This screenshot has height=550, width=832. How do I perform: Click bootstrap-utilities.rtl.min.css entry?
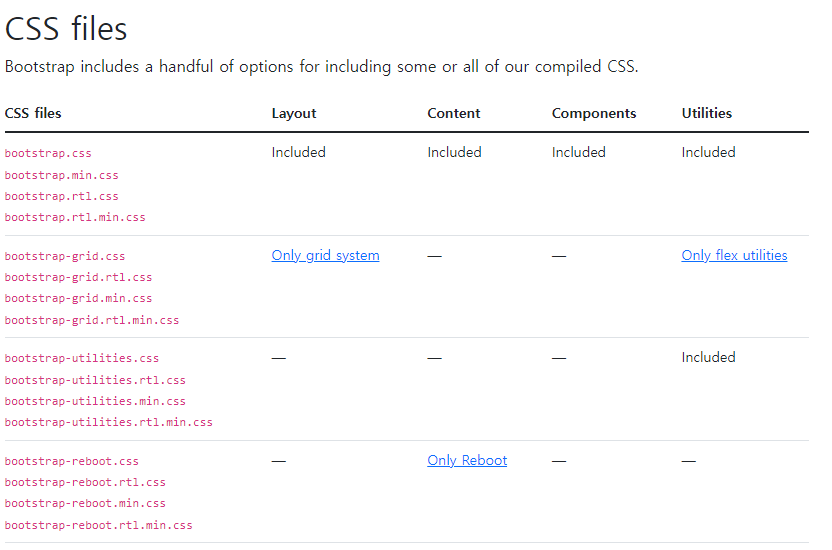click(109, 423)
